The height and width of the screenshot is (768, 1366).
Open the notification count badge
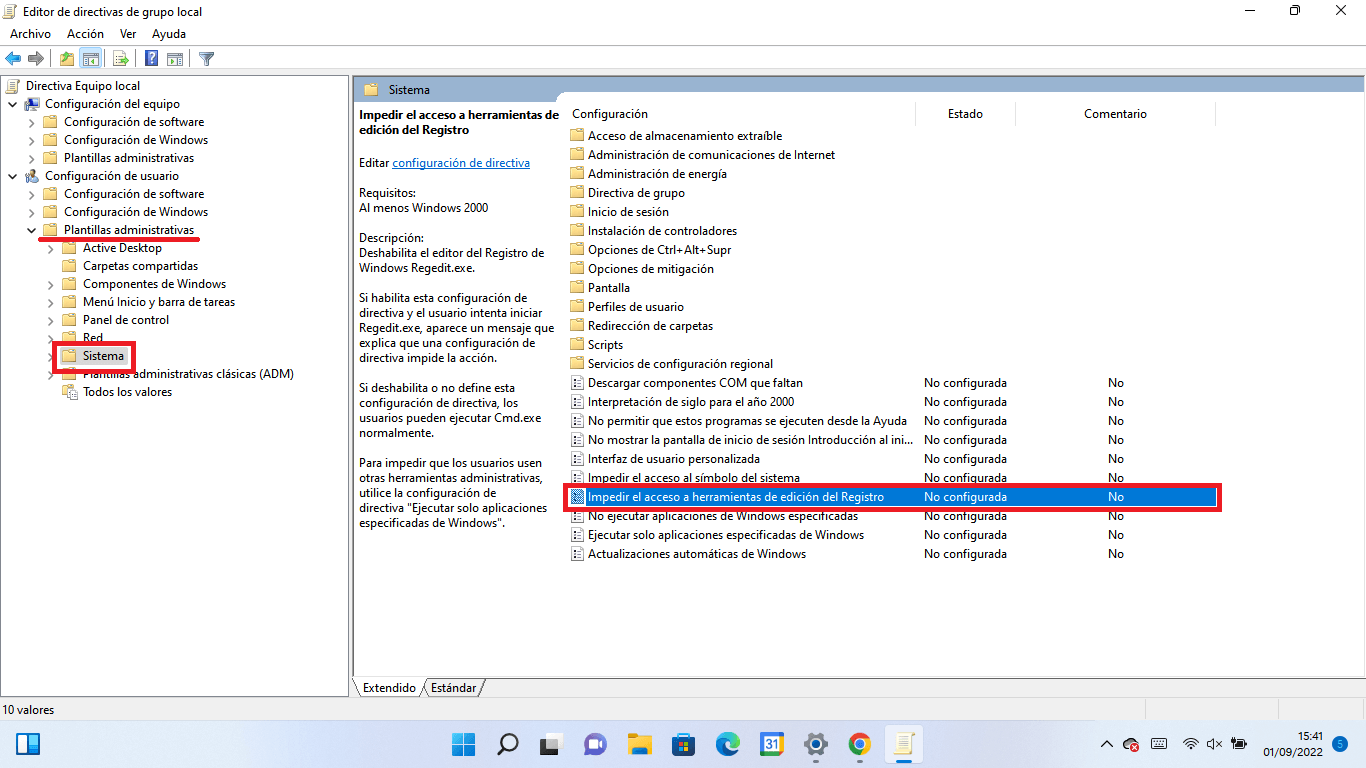tap(1340, 744)
